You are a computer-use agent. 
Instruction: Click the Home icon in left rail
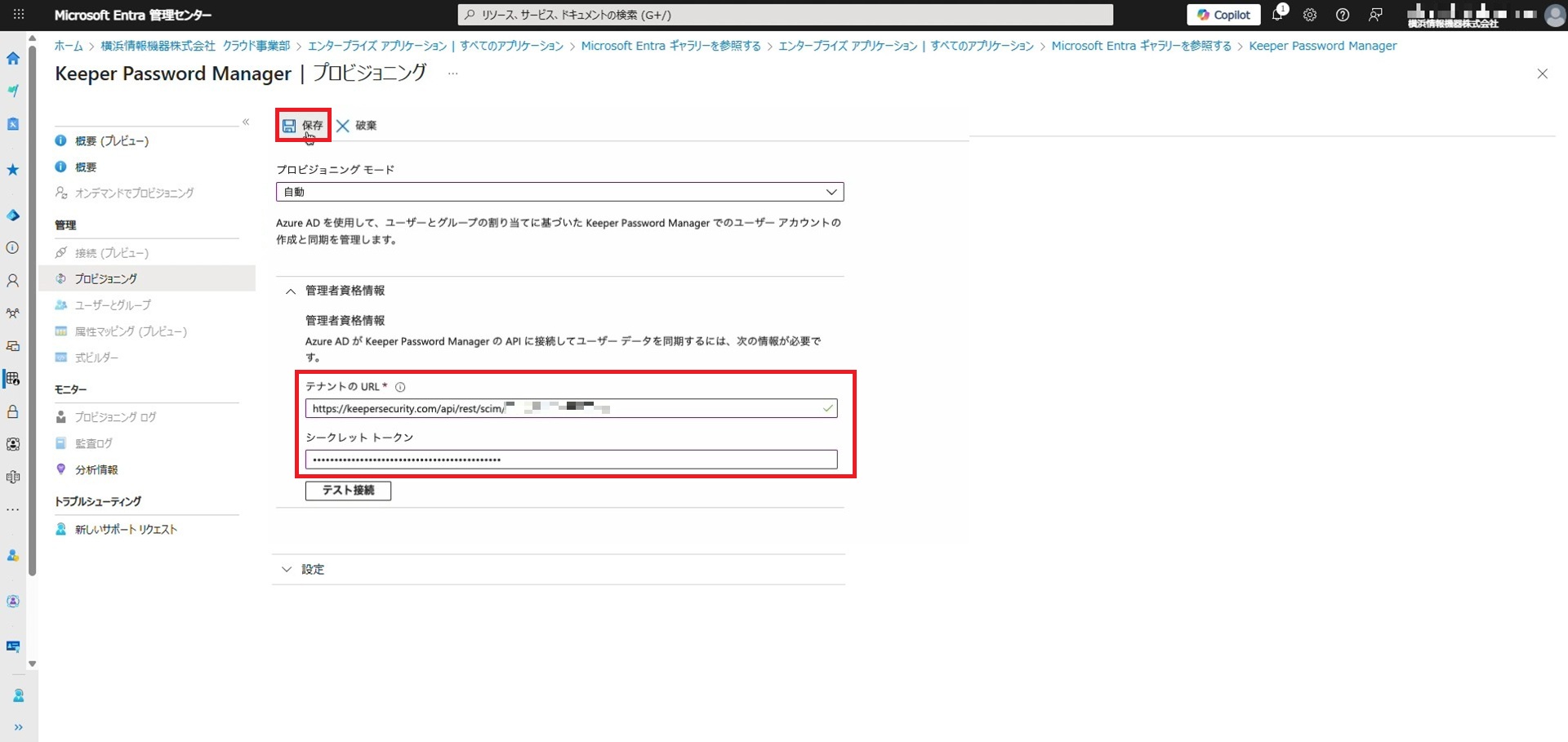point(13,59)
